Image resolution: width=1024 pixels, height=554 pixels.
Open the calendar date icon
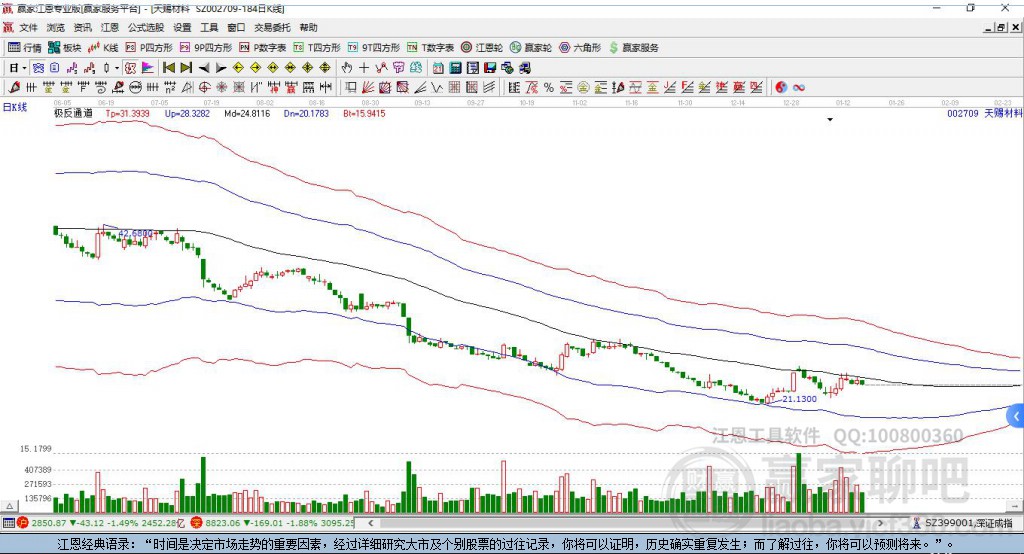point(438,68)
